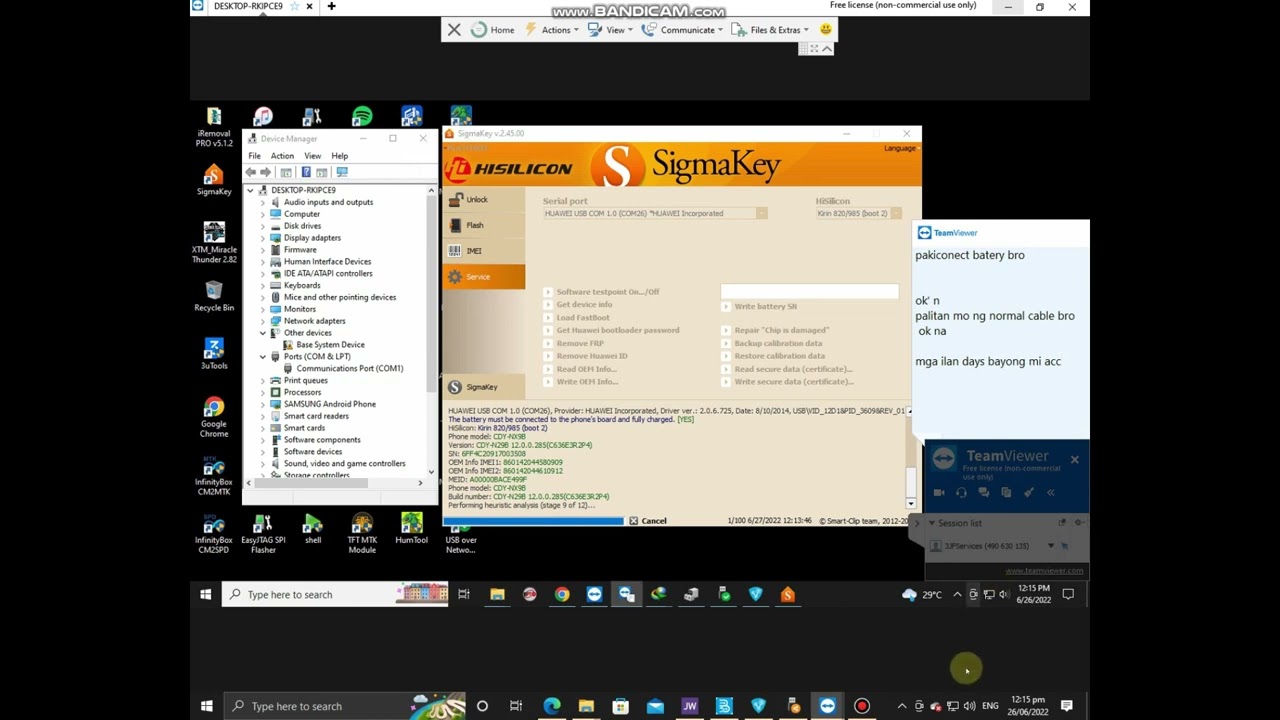Viewport: 1280px width, 720px height.
Task: Select the shell desktop shortcut
Action: [x=313, y=529]
